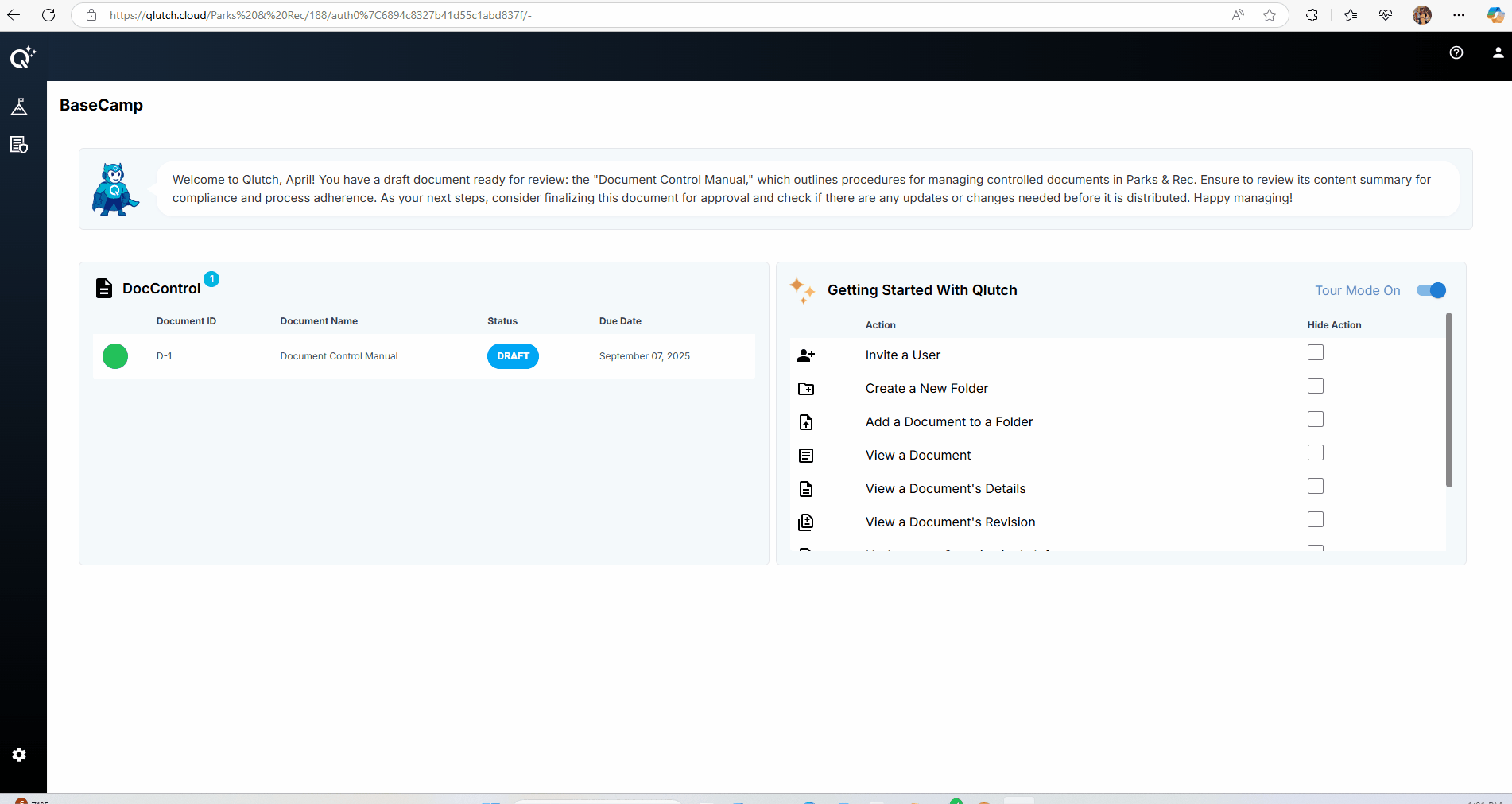Click the Document Name column header
The height and width of the screenshot is (804, 1512).
(x=319, y=321)
